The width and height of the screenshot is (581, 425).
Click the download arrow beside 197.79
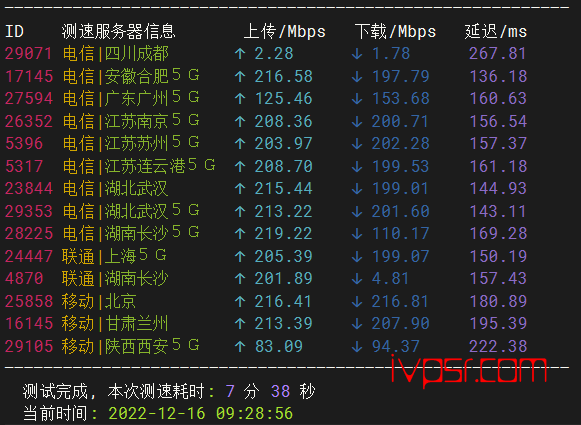click(357, 77)
